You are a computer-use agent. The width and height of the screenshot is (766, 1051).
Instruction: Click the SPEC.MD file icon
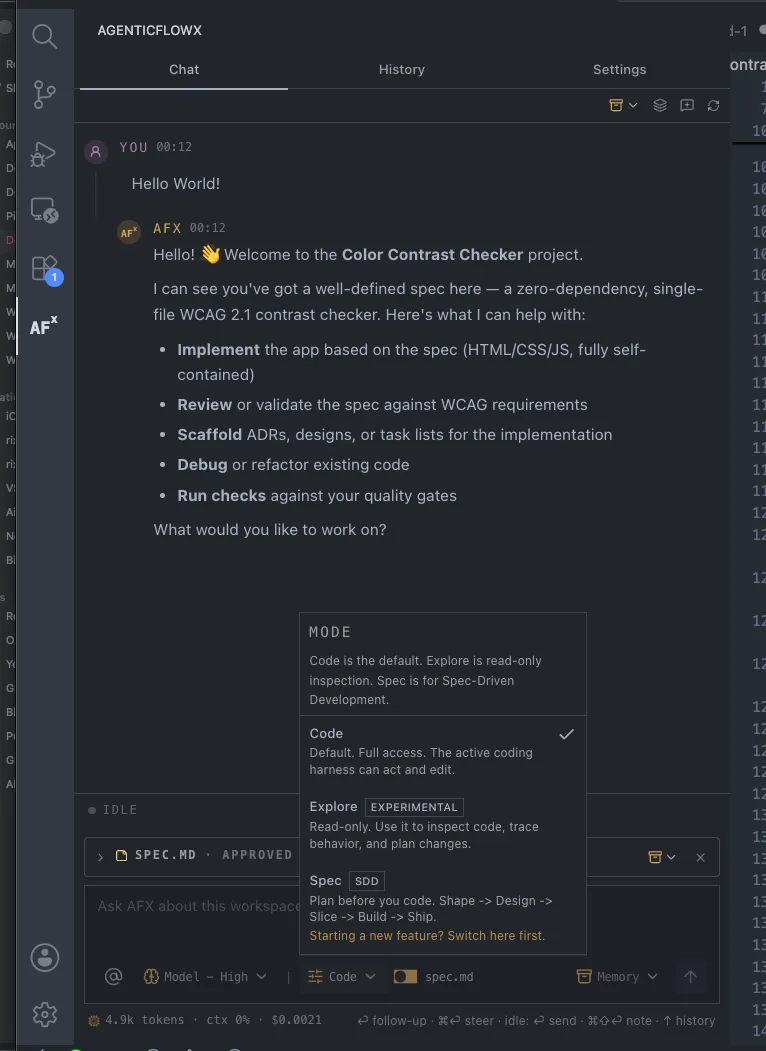(121, 855)
